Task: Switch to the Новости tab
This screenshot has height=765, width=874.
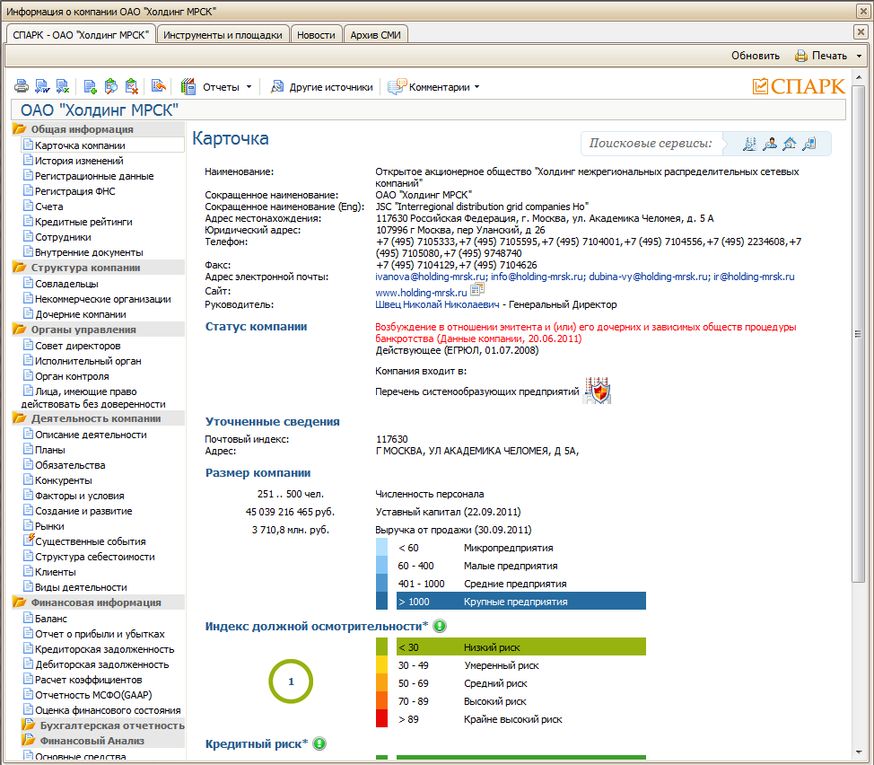Action: point(316,35)
